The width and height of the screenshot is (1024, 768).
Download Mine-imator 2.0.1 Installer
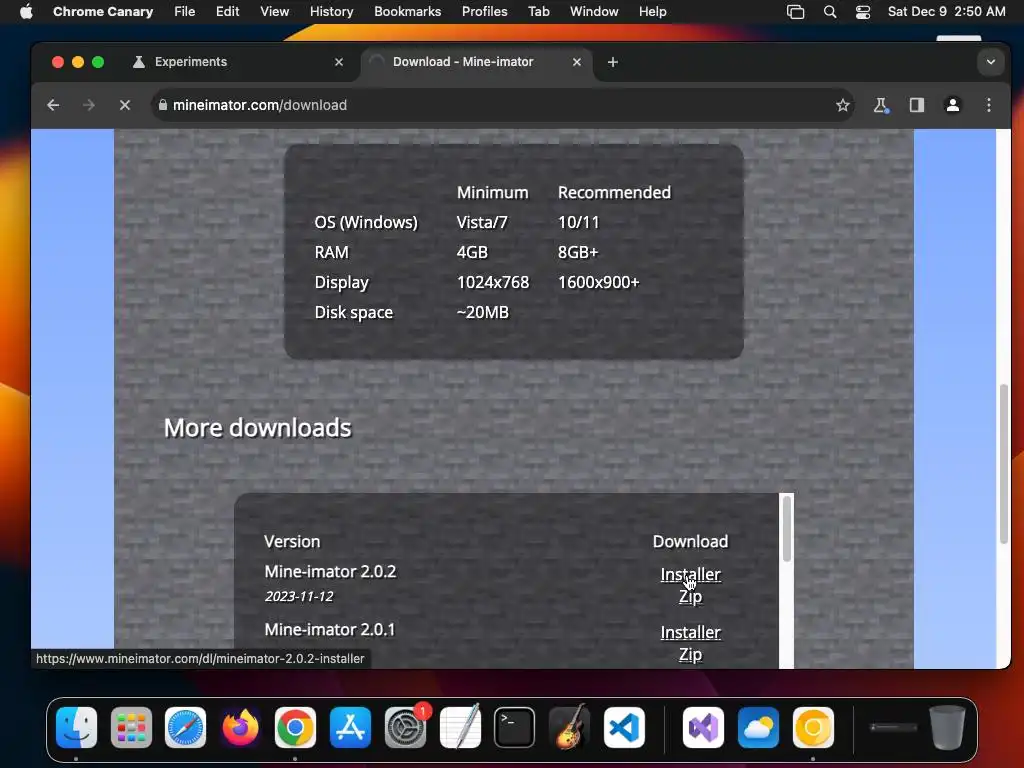[x=690, y=633]
